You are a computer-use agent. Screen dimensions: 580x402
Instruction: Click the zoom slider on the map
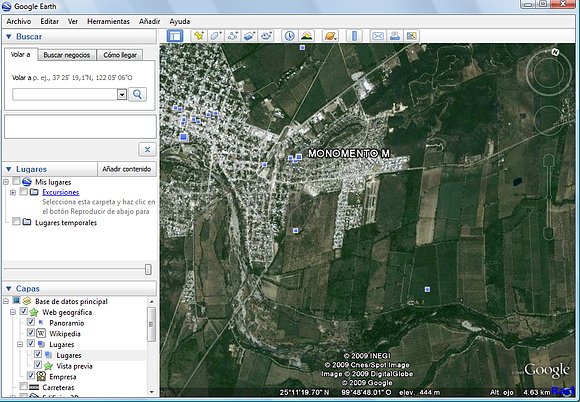pyautogui.click(x=549, y=197)
